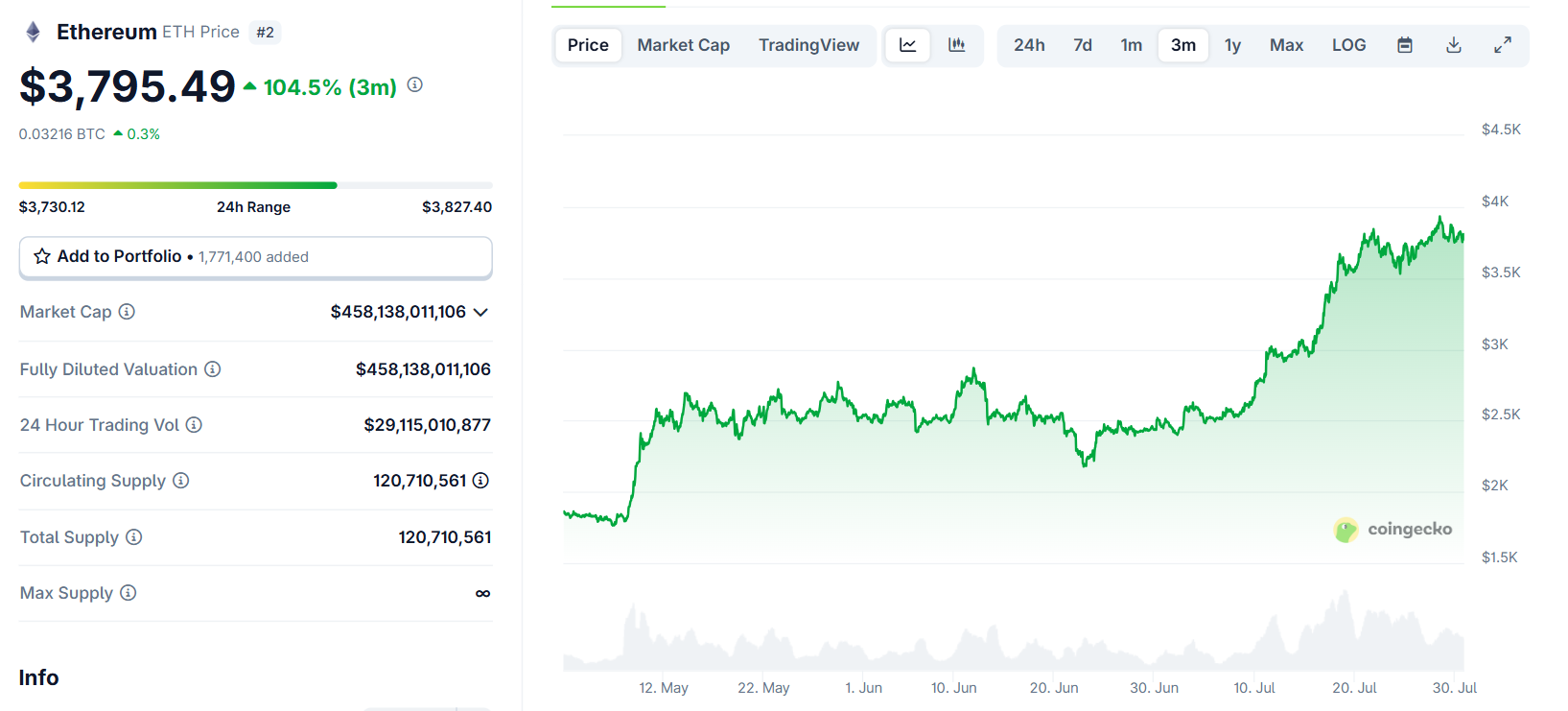Click the star icon in Add to Portfolio
1568x711 pixels.
42,256
